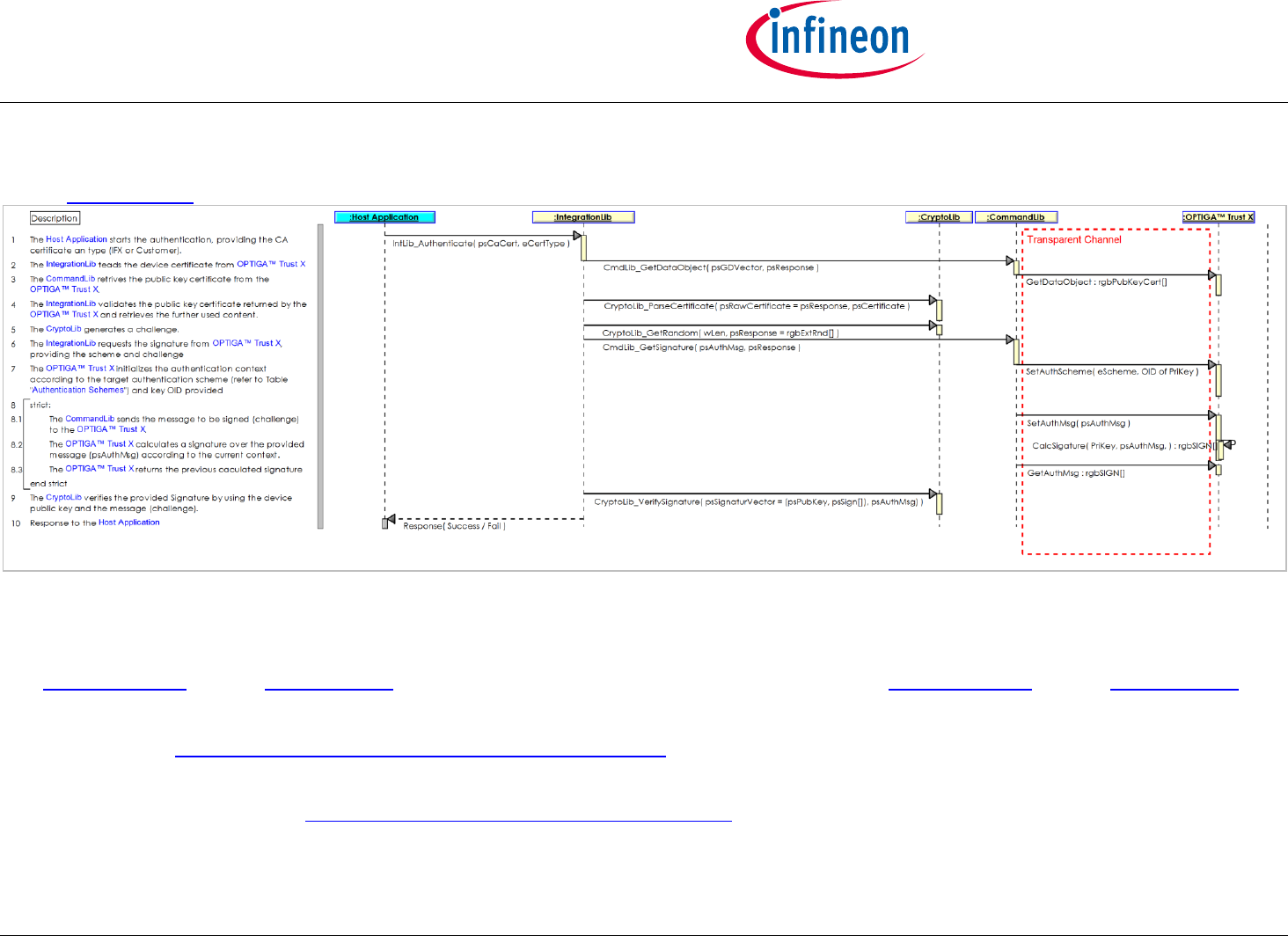
Task: Select the :CryptoLib lifeline header
Action: click(940, 217)
